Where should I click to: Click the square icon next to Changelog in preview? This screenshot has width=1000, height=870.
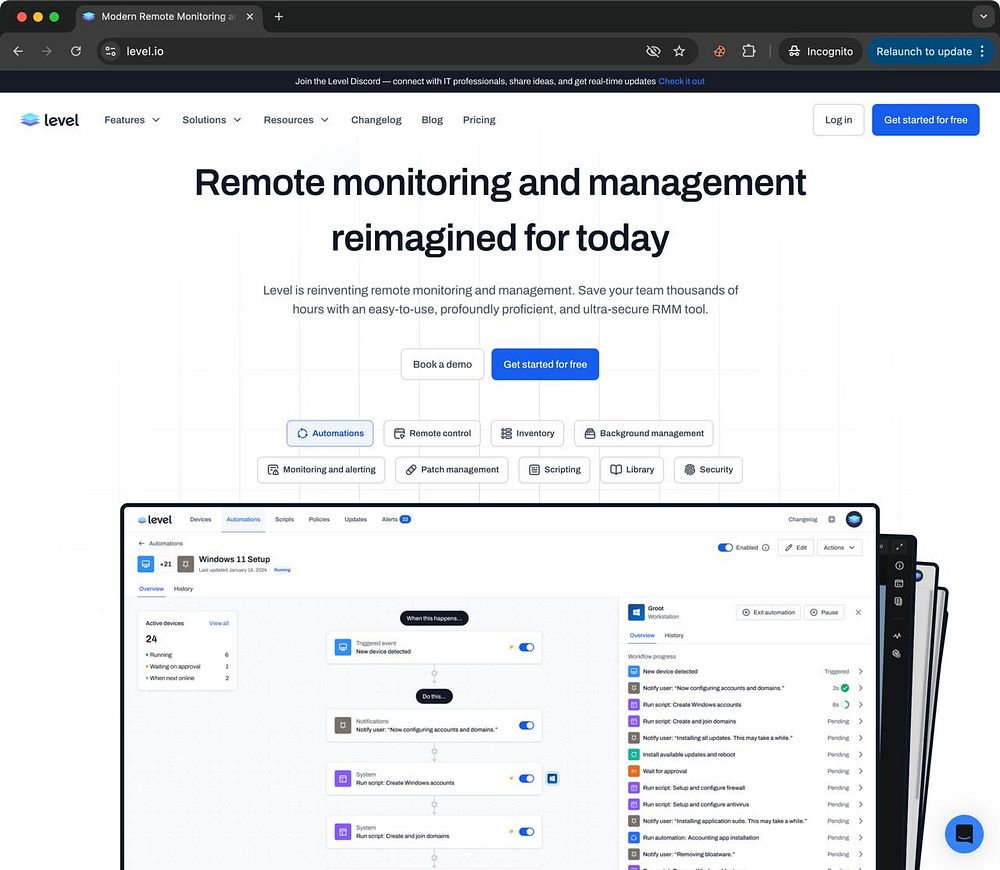pyautogui.click(x=832, y=519)
